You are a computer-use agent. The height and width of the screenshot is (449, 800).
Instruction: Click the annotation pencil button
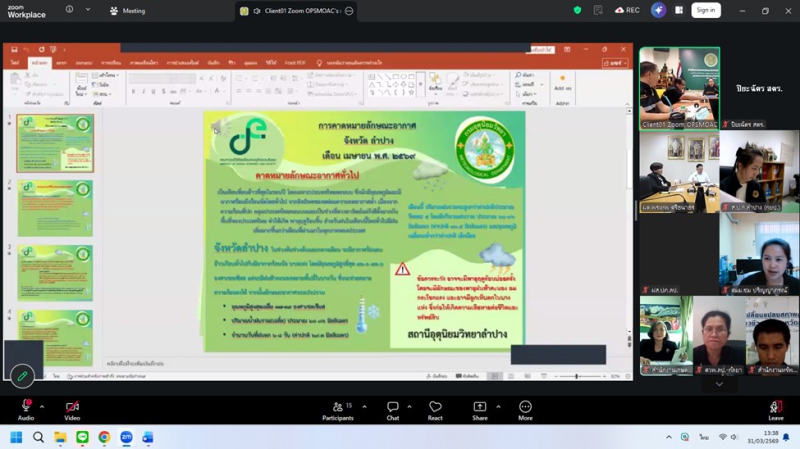pyautogui.click(x=22, y=376)
